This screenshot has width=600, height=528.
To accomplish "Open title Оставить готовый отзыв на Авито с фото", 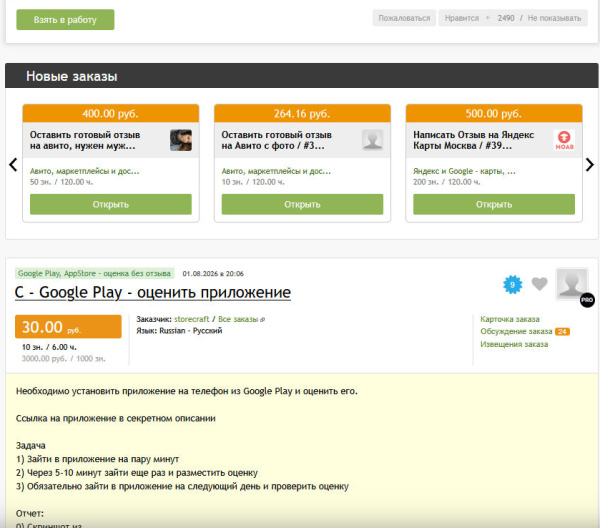I will tap(277, 140).
